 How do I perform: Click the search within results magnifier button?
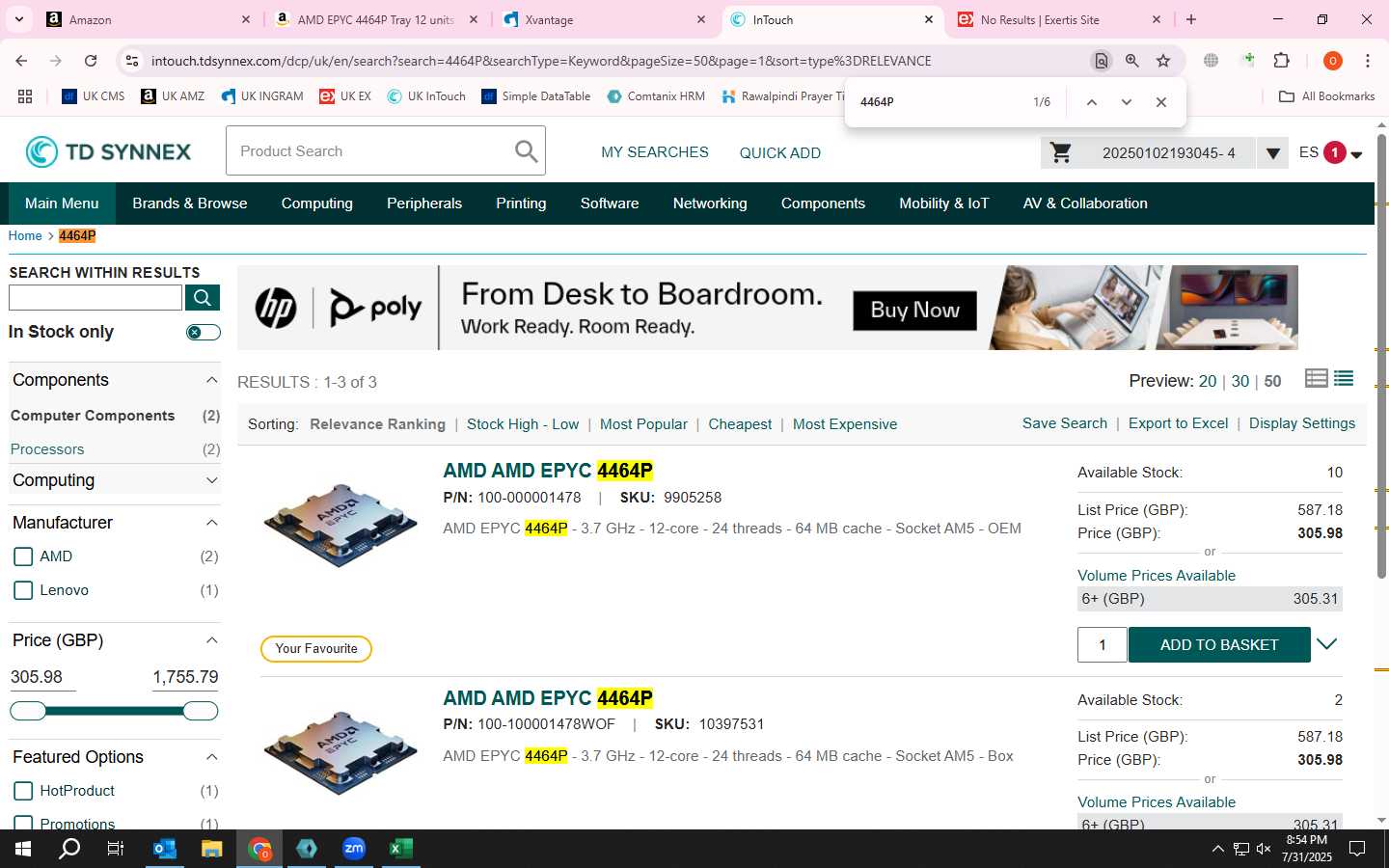tap(203, 298)
